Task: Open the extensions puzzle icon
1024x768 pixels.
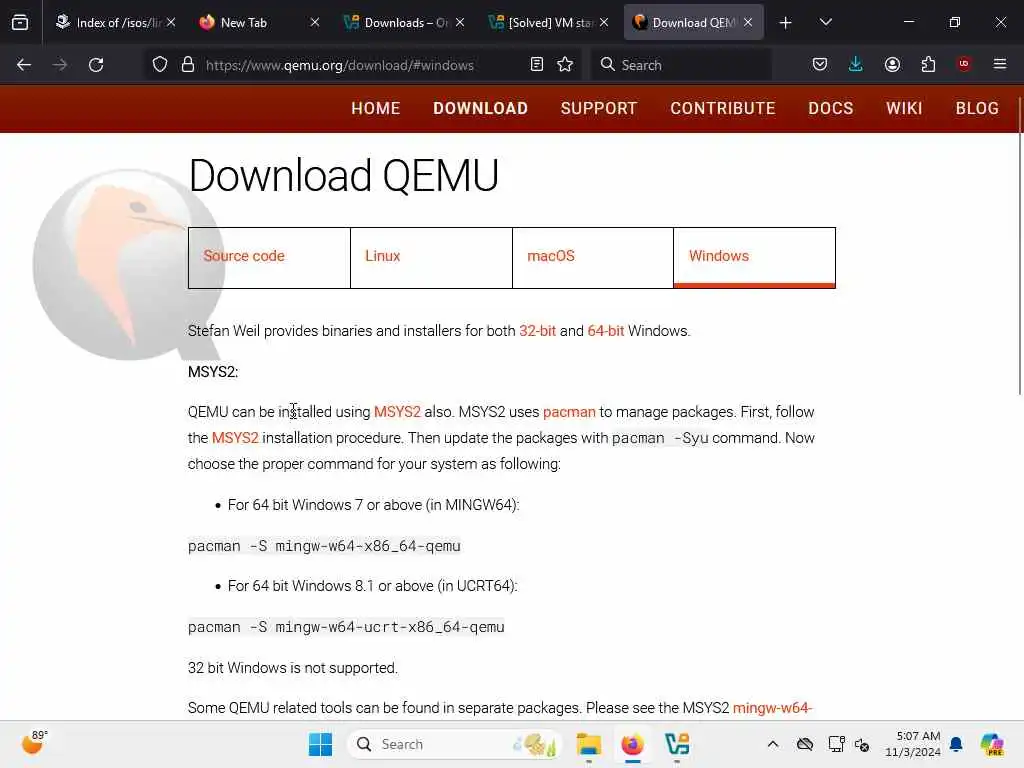Action: [x=928, y=65]
